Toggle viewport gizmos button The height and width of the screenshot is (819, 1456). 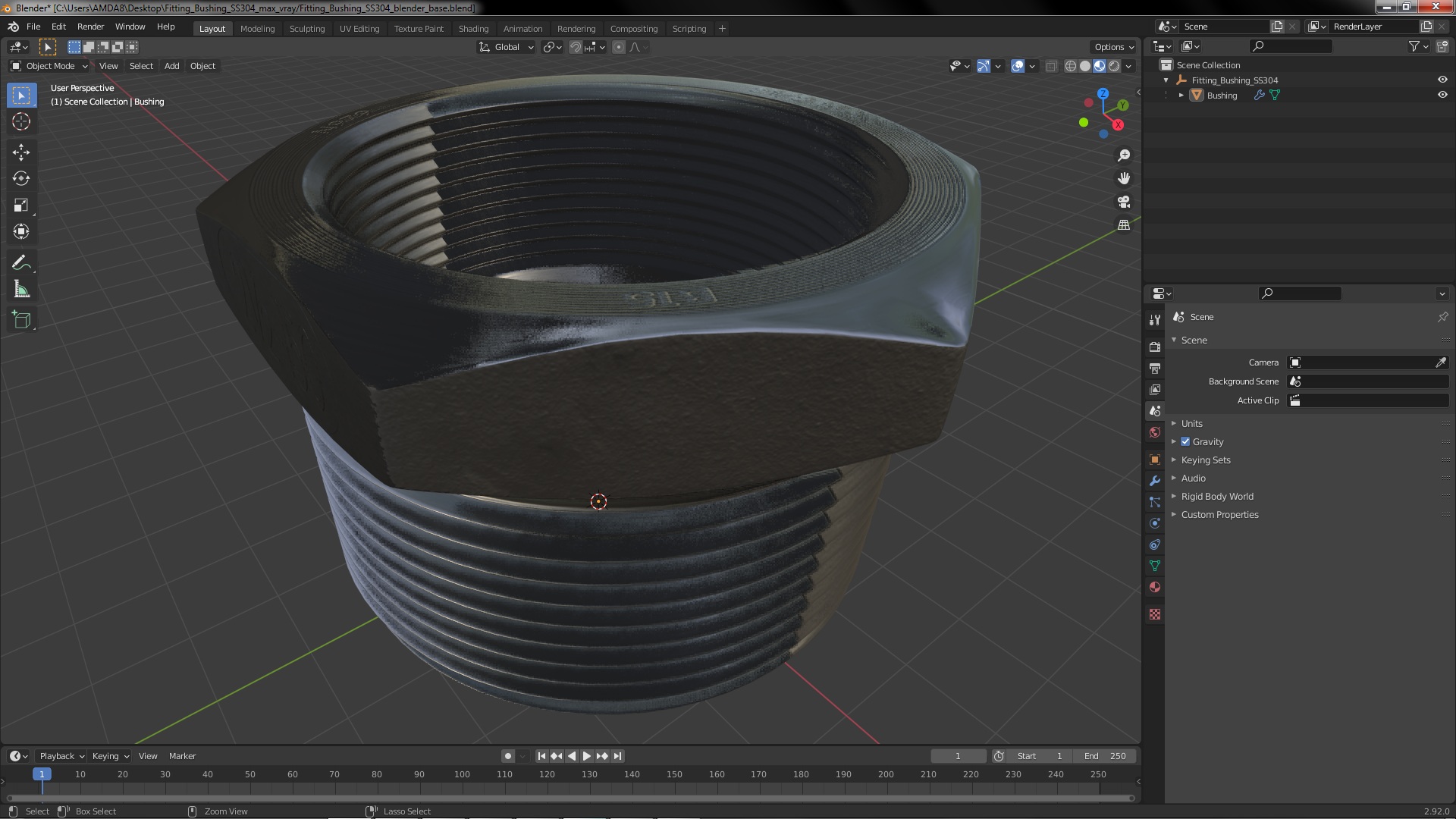pyautogui.click(x=984, y=66)
